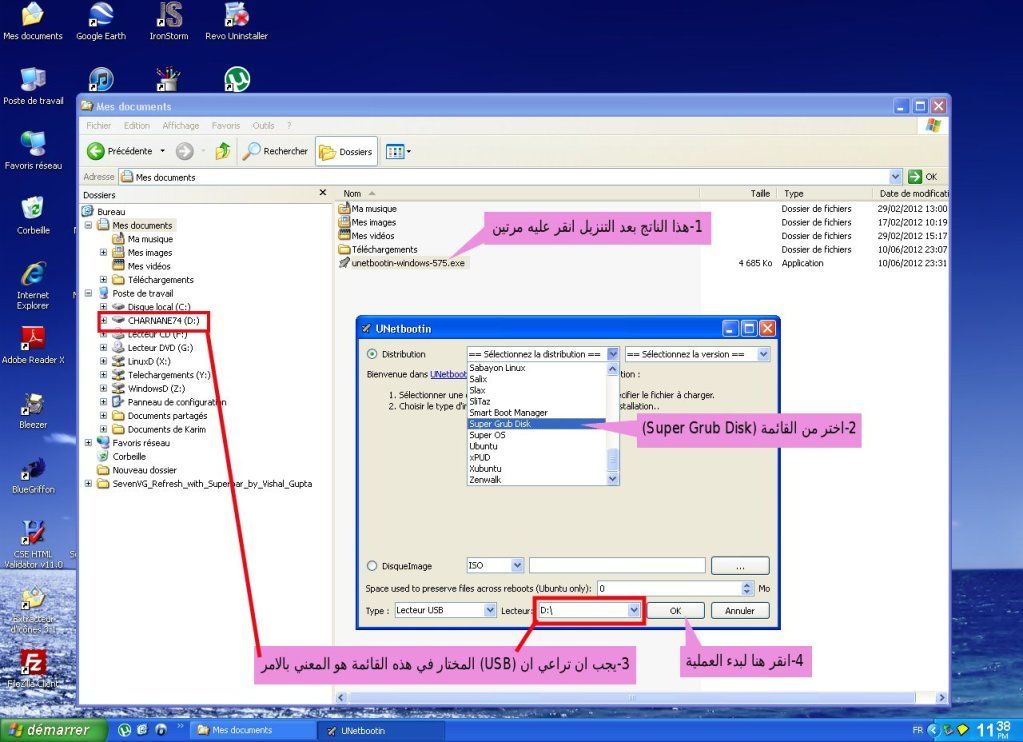The image size is (1023, 742).
Task: Open the views (Affichage) toolbar dropdown
Action: (x=398, y=151)
